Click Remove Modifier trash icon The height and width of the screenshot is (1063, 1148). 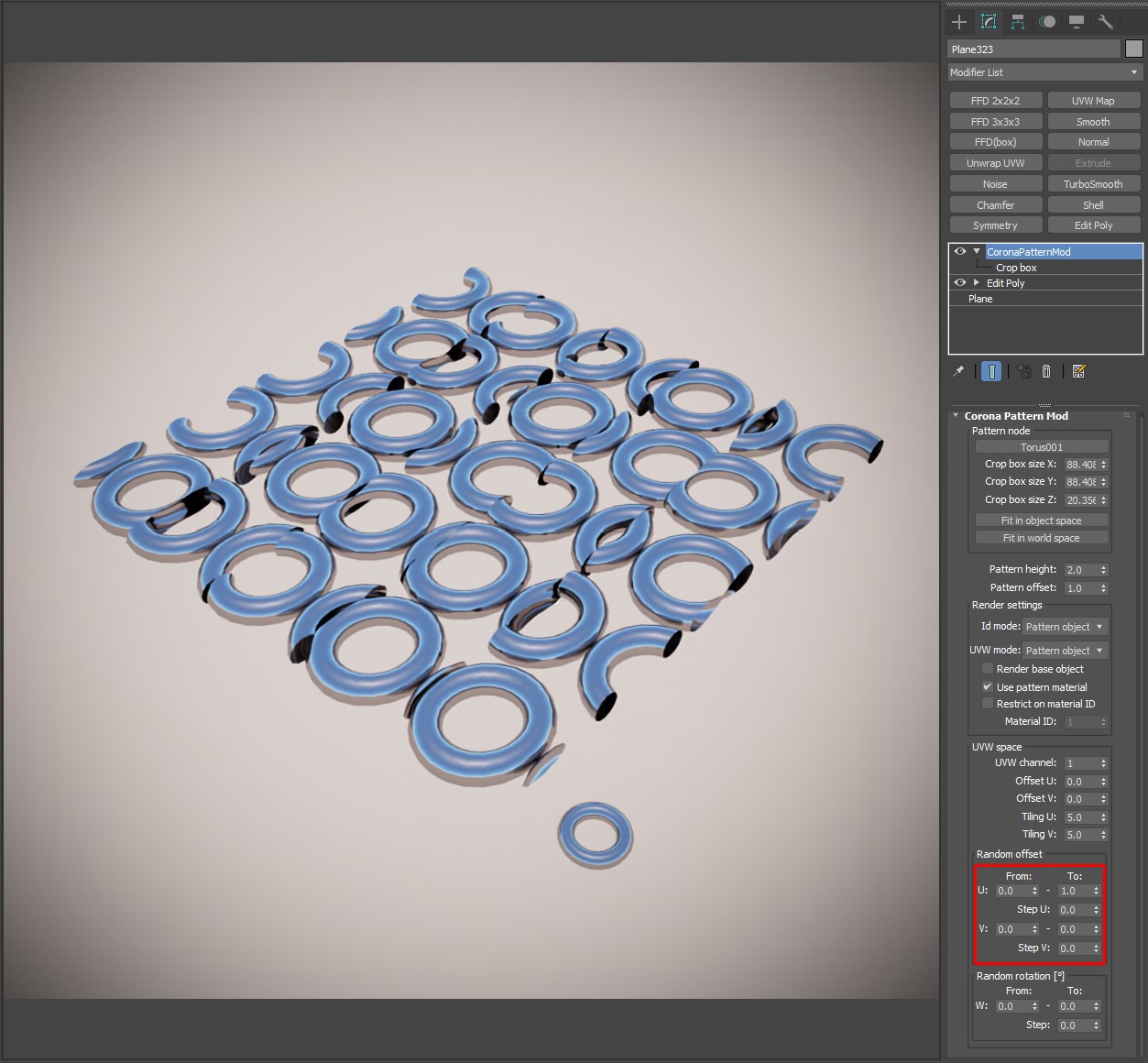(1046, 371)
